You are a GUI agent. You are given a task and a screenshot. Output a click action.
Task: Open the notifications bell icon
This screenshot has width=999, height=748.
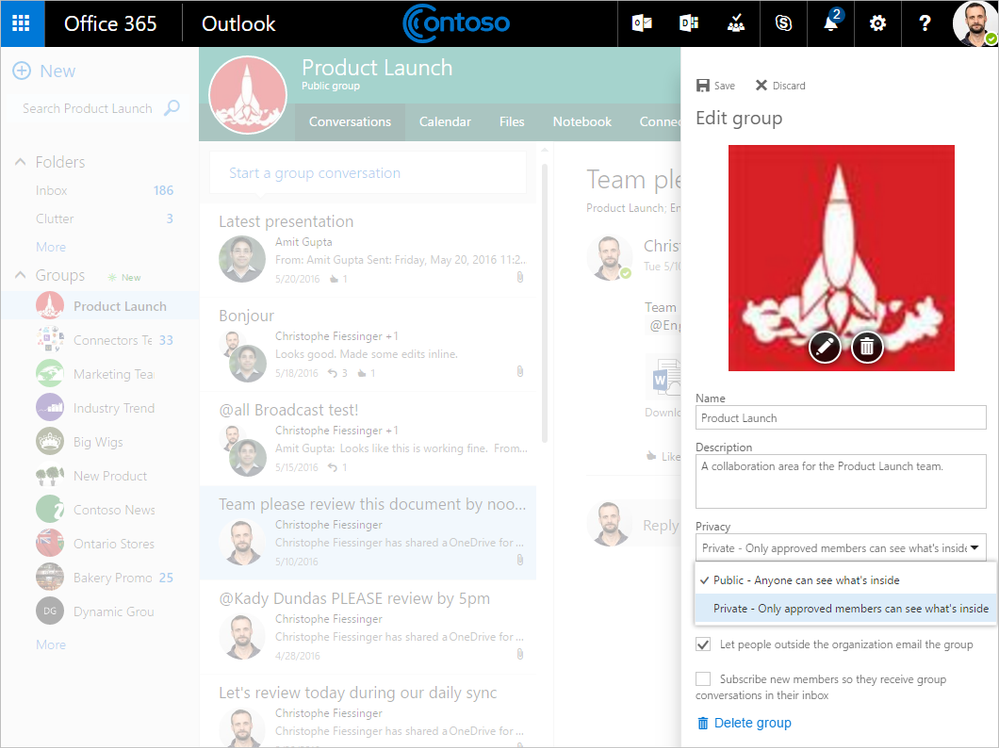(x=831, y=24)
